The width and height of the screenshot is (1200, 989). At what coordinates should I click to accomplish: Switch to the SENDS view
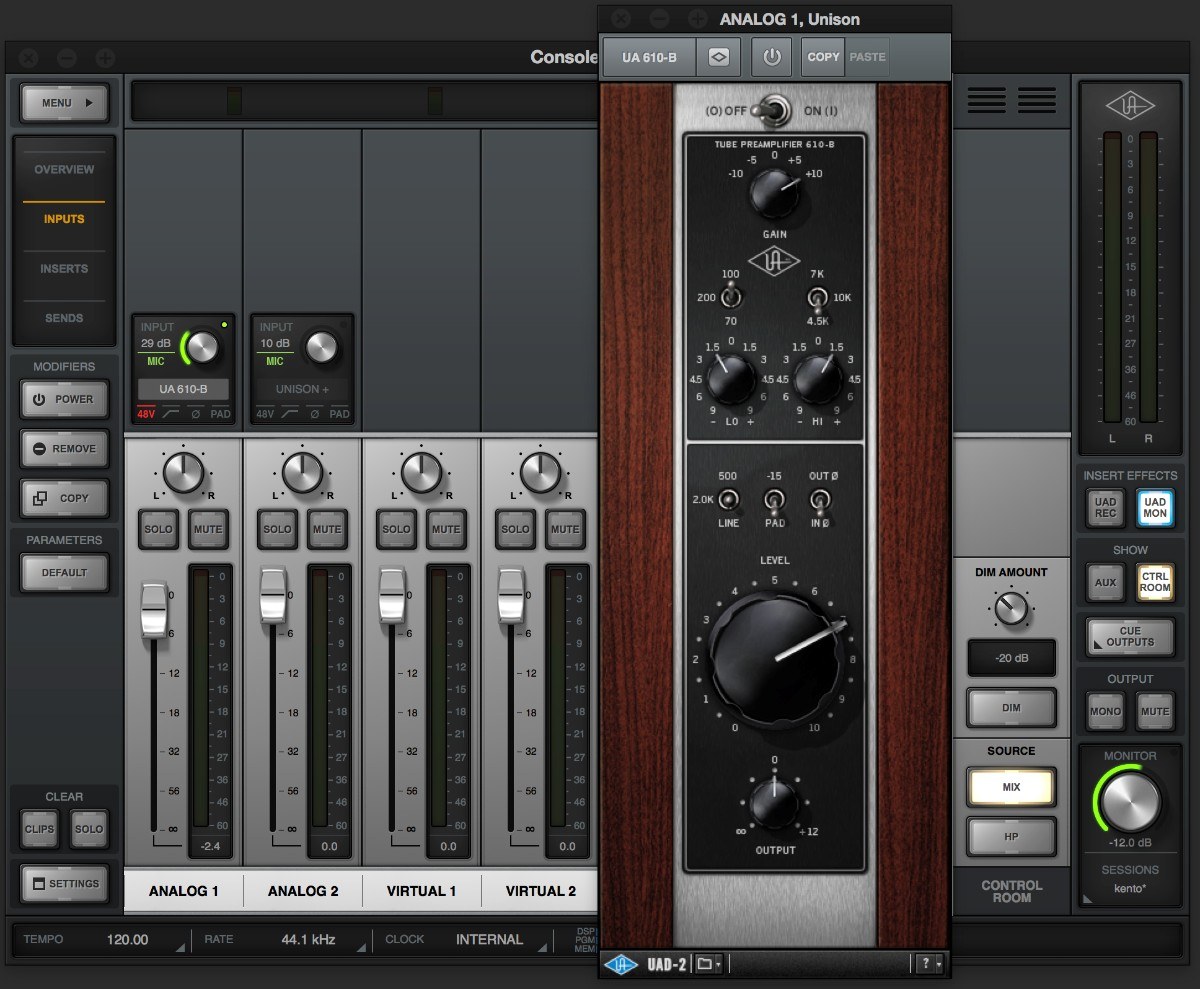64,318
